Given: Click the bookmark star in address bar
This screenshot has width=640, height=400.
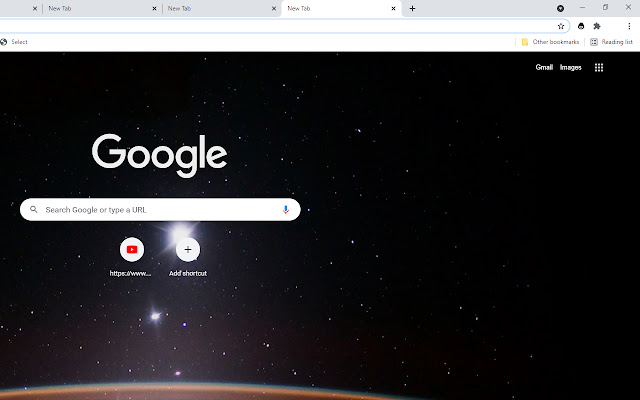Looking at the screenshot, I should point(561,26).
